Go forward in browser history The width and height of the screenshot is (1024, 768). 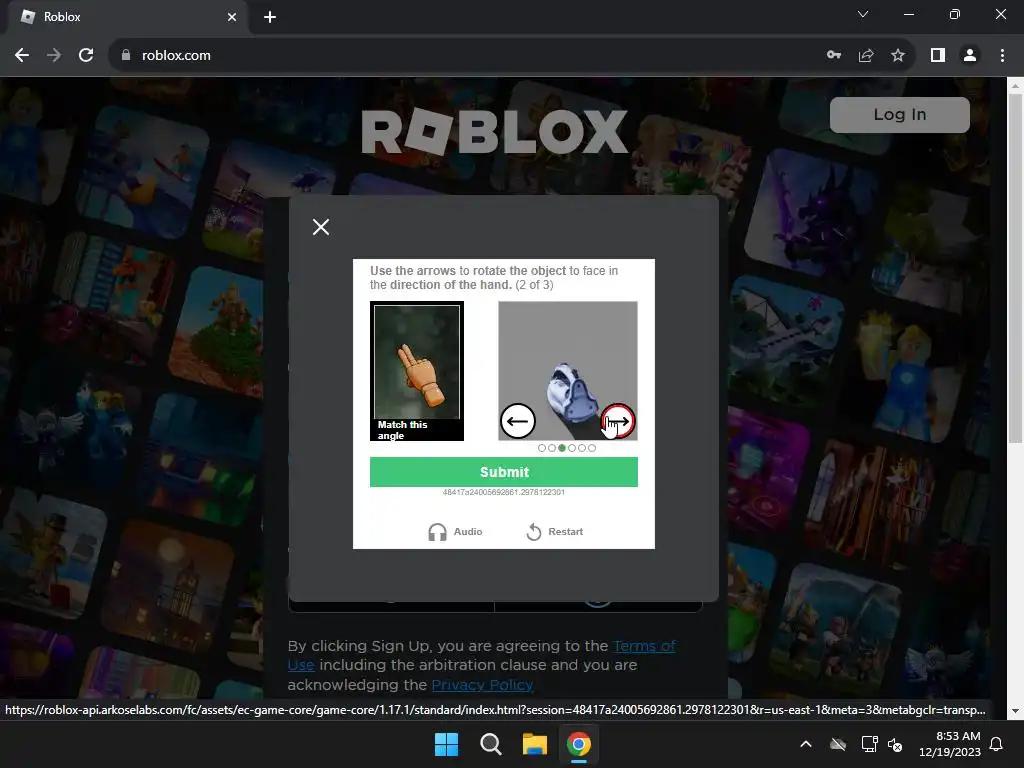coord(54,56)
